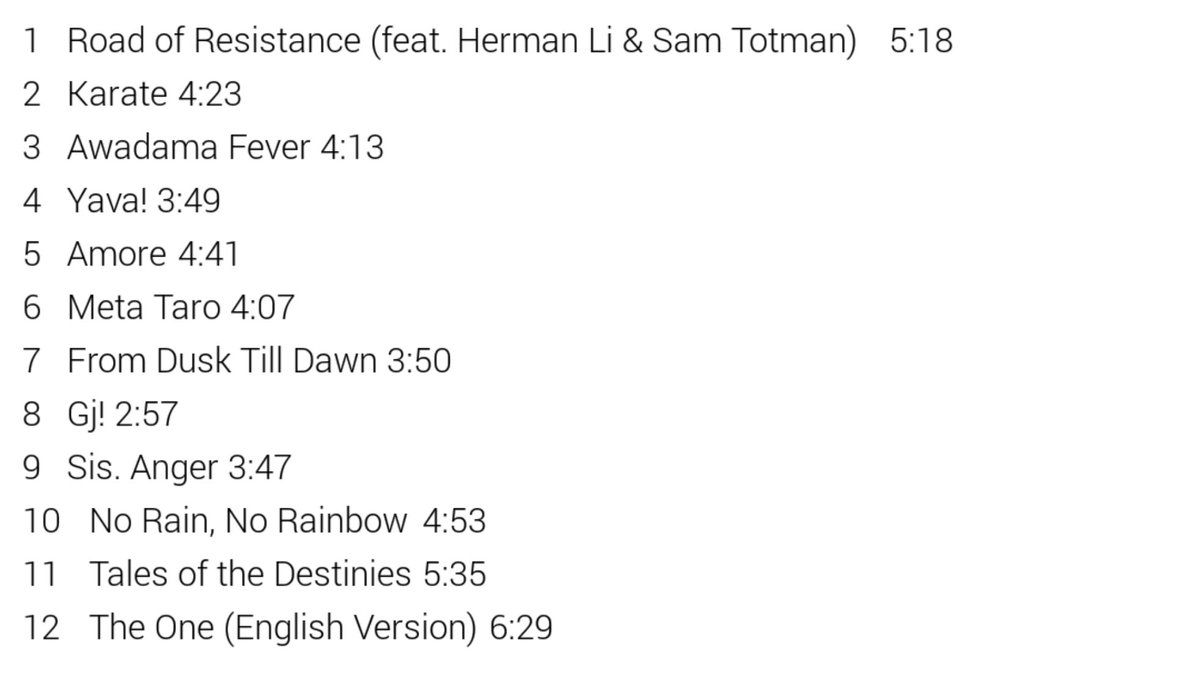Click the track number 10
The height and width of the screenshot is (677, 1200).
point(42,521)
